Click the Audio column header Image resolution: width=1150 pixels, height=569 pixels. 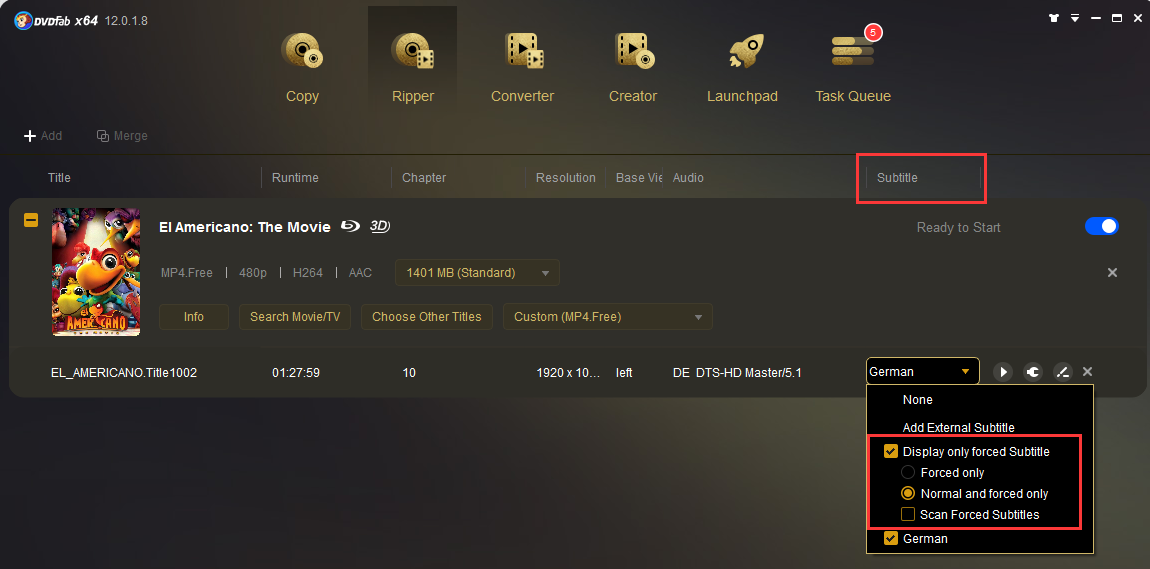pos(688,177)
